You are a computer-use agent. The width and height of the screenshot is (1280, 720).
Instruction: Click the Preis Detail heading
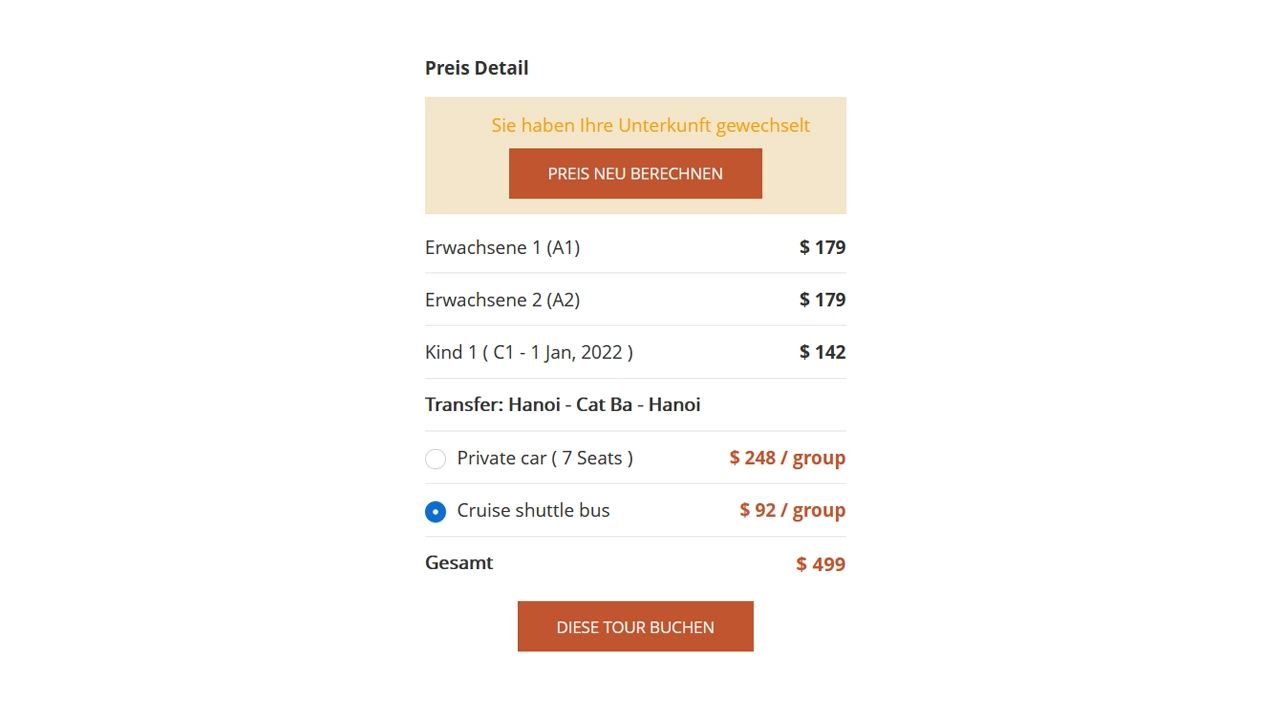click(476, 67)
